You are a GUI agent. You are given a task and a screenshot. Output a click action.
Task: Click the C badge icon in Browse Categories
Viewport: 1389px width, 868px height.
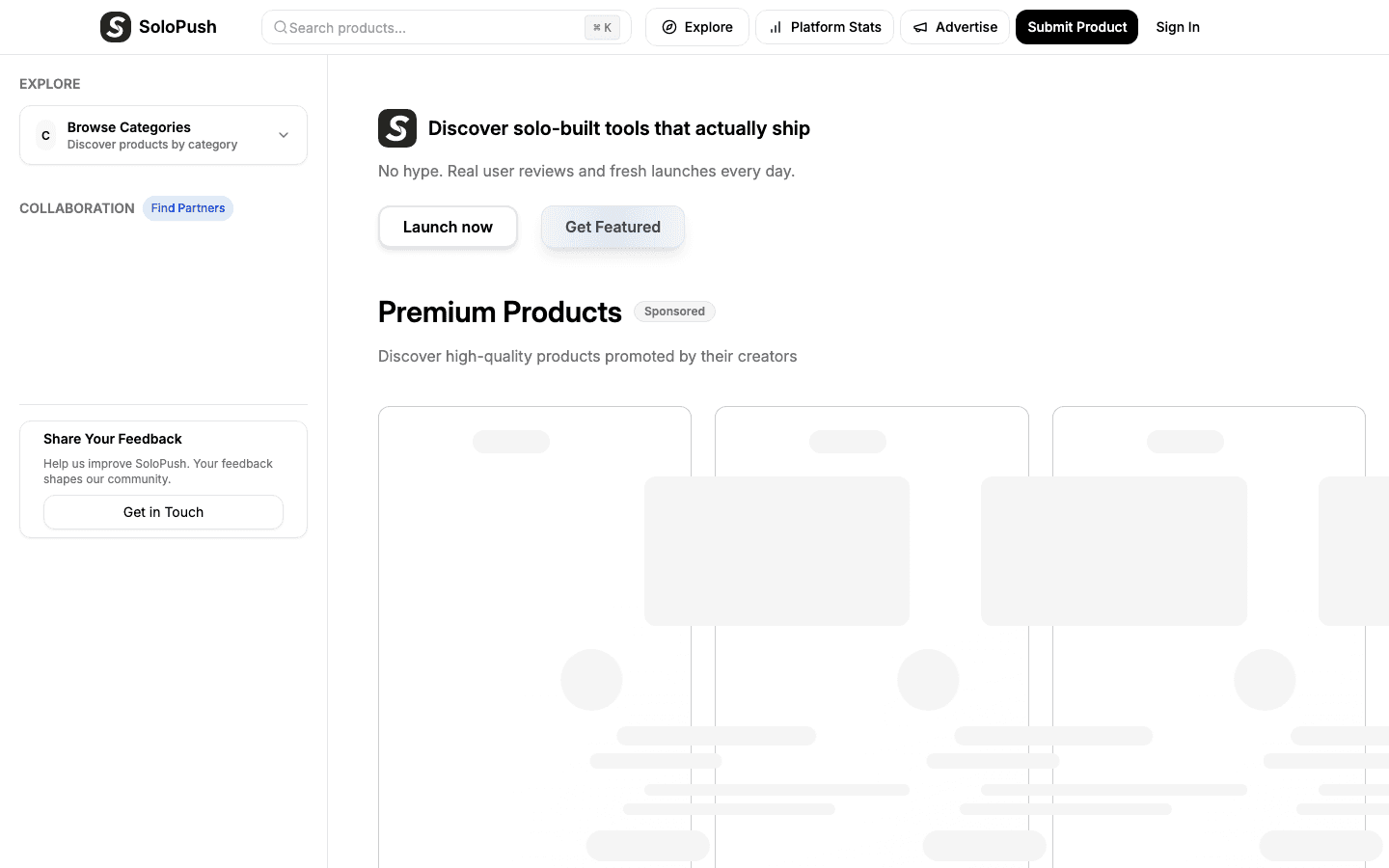(x=45, y=135)
